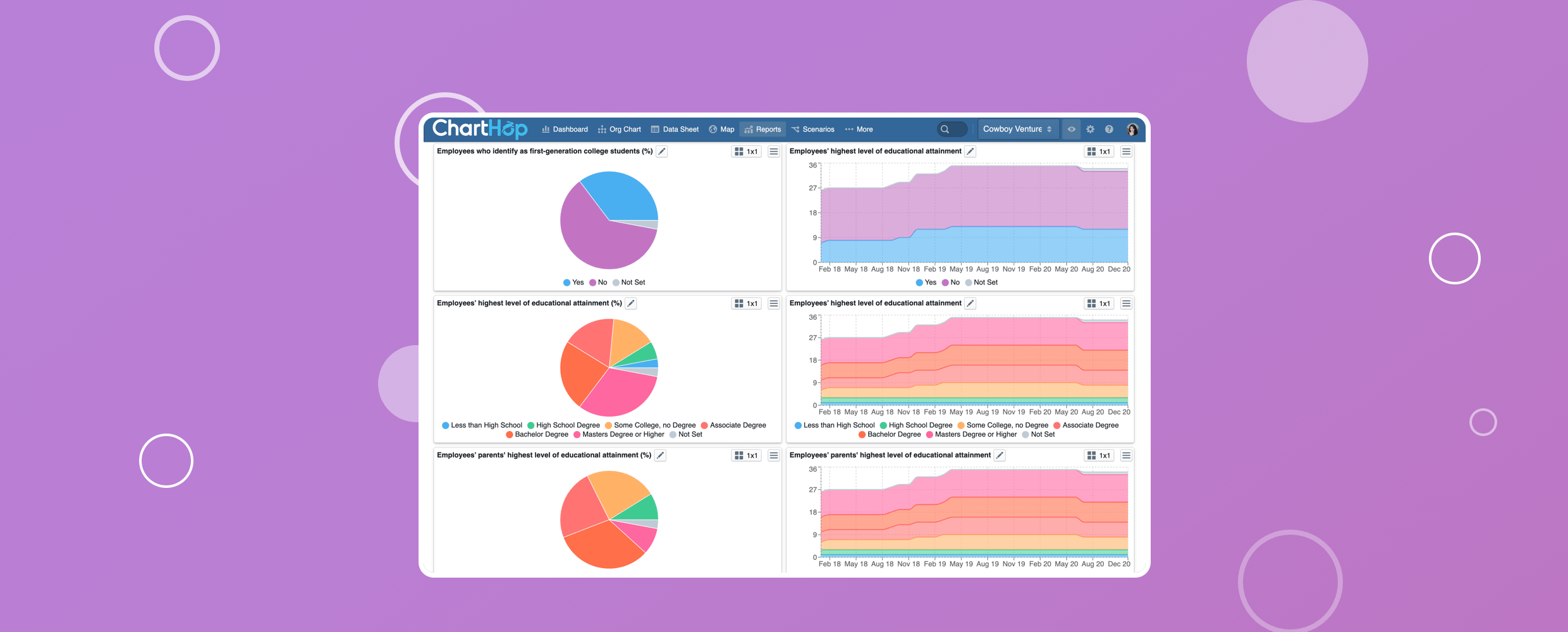
Task: Open hamburger menu of parents' attainment area chart
Action: tap(1126, 456)
